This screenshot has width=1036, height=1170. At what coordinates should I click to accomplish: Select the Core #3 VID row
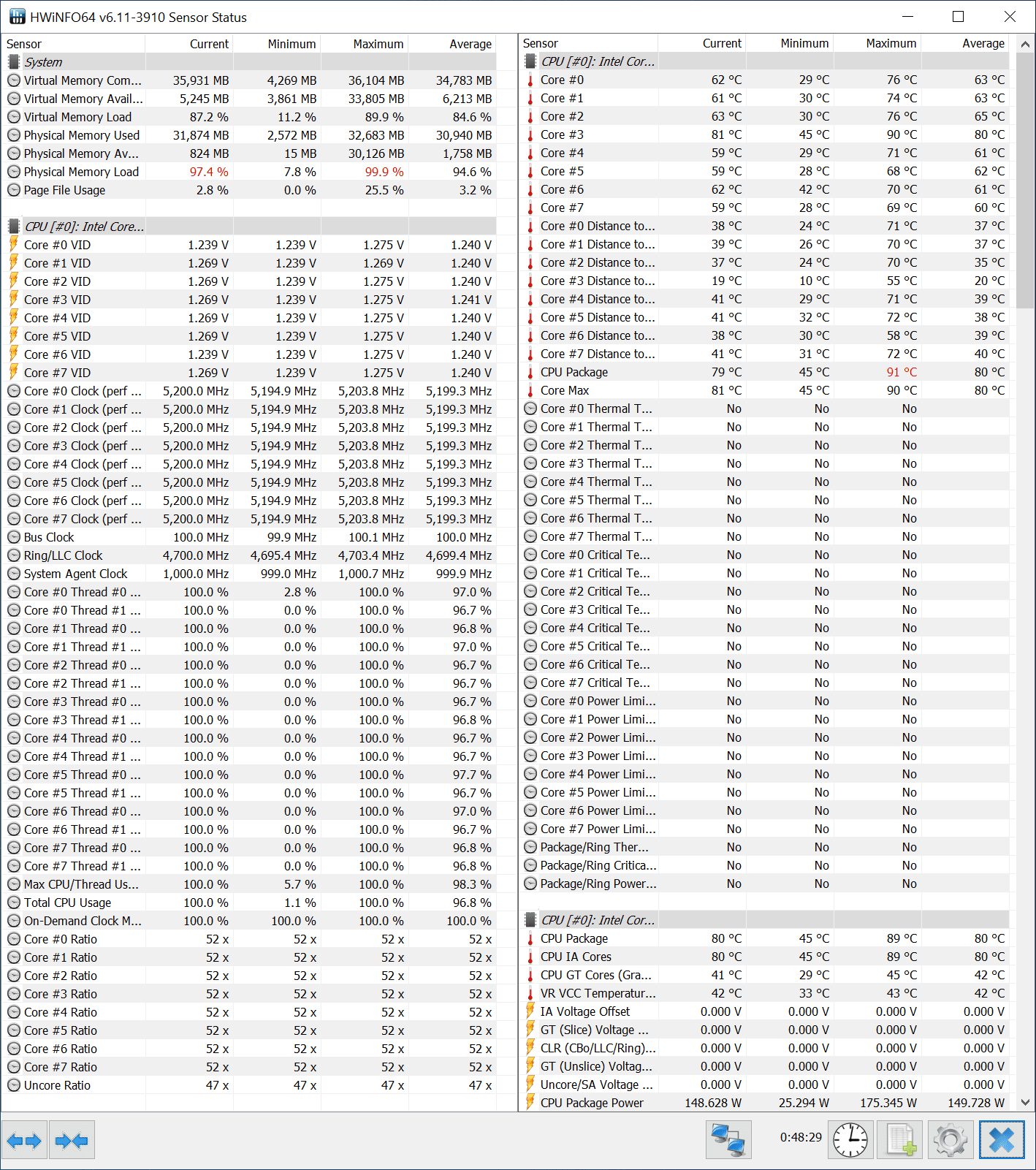[249, 300]
